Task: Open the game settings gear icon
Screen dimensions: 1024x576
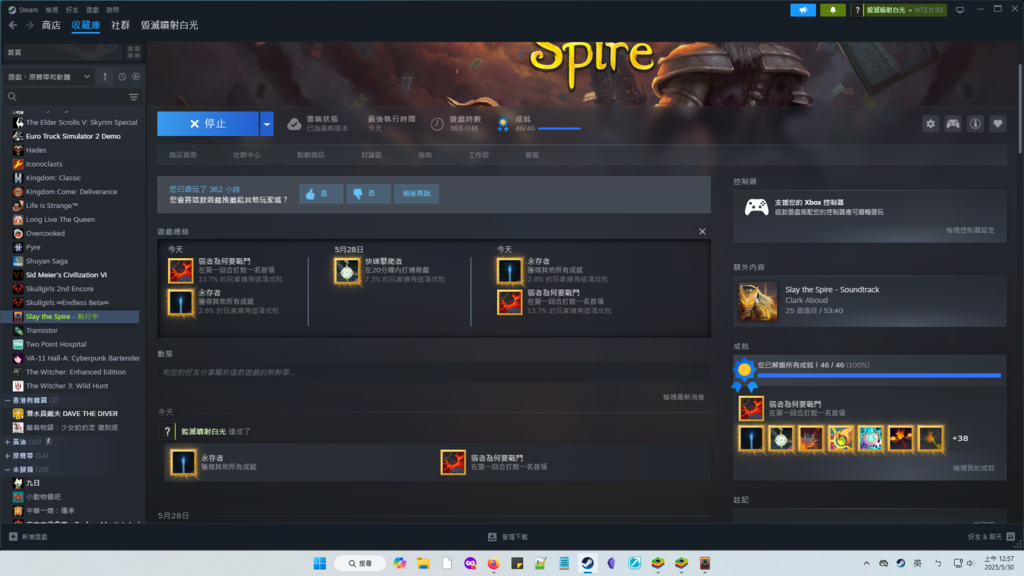Action: [x=930, y=123]
